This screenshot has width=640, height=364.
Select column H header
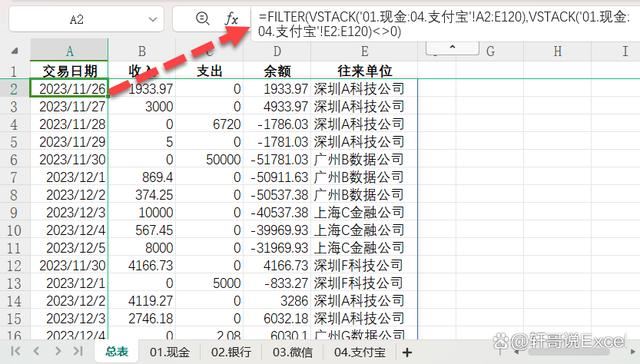pos(558,51)
